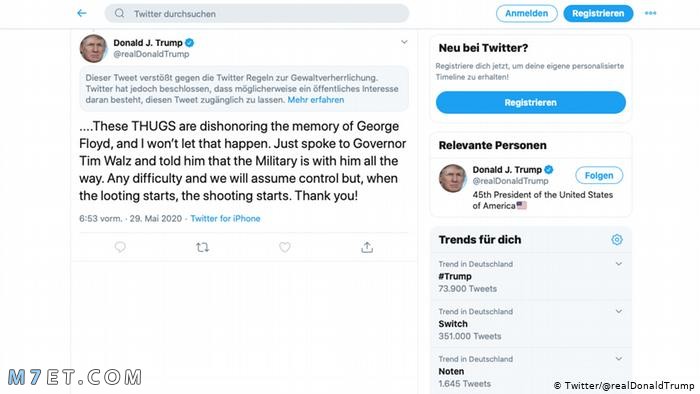Open the three-dot more menu

pos(650,13)
